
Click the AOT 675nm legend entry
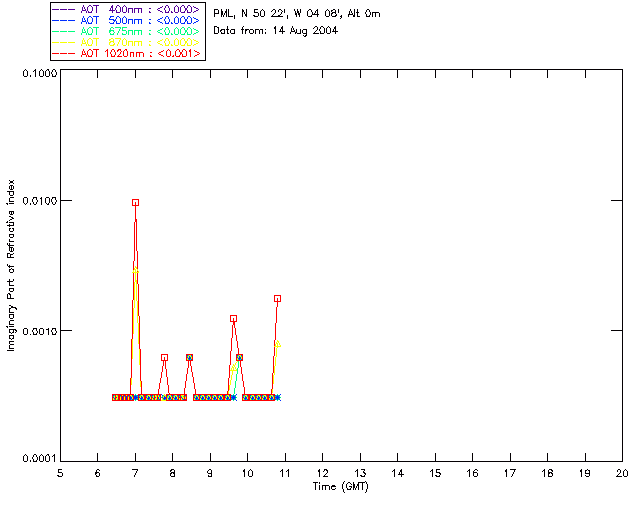coord(127,31)
